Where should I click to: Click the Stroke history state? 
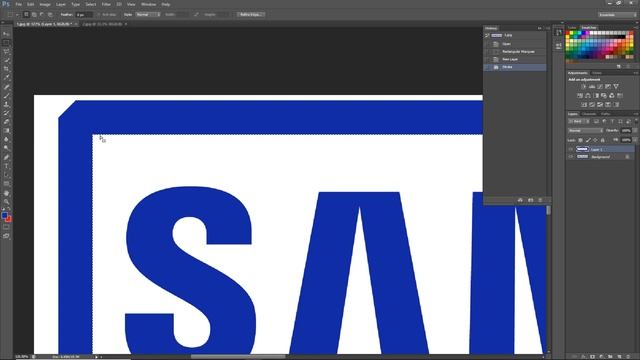tap(515, 67)
